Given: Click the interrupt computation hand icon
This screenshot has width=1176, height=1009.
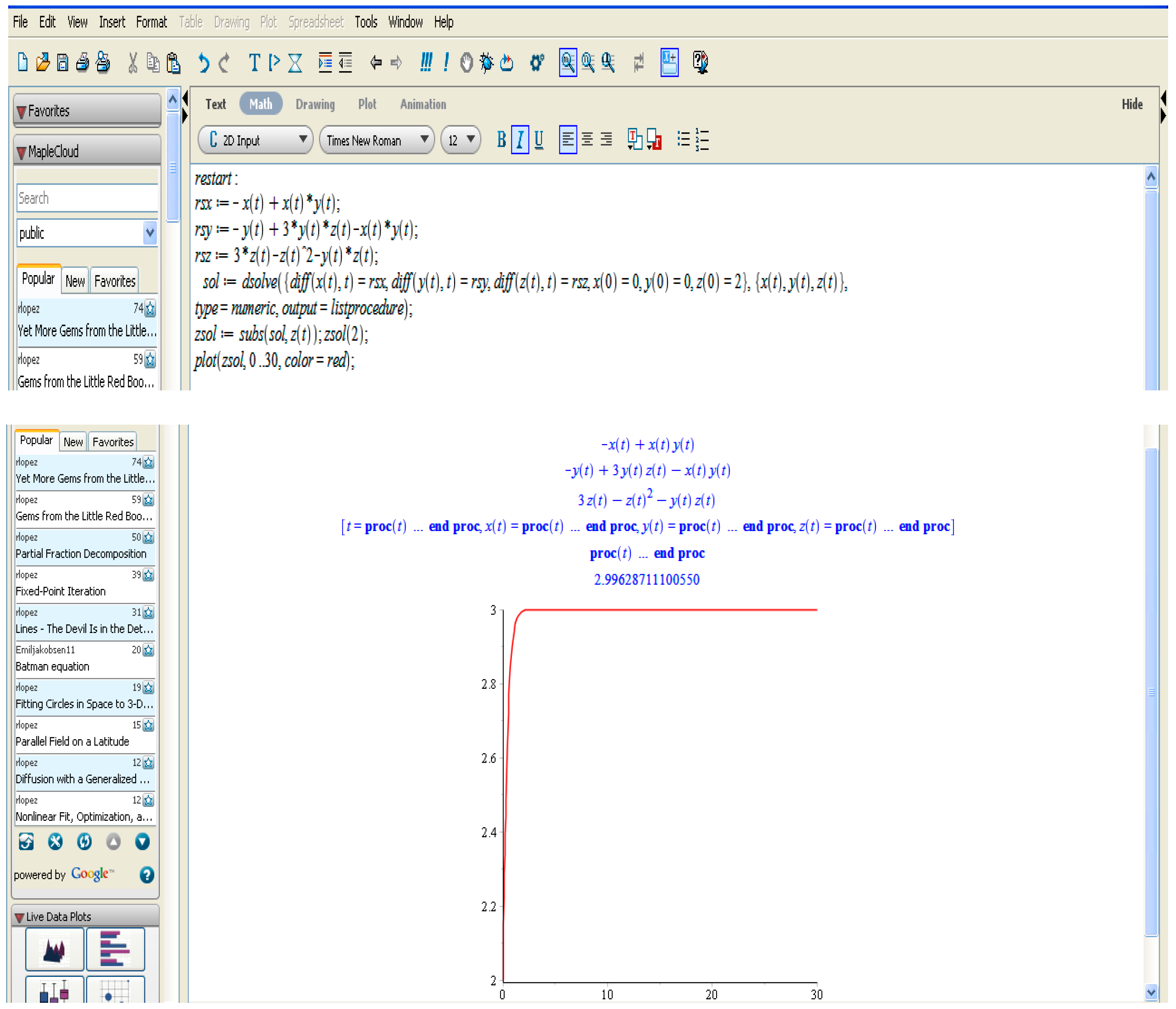Looking at the screenshot, I should tap(467, 62).
